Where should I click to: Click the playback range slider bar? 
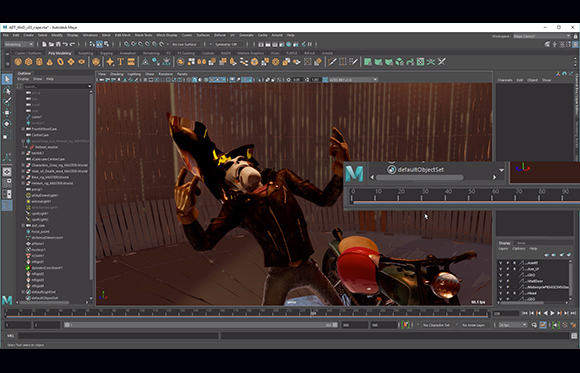click(201, 325)
